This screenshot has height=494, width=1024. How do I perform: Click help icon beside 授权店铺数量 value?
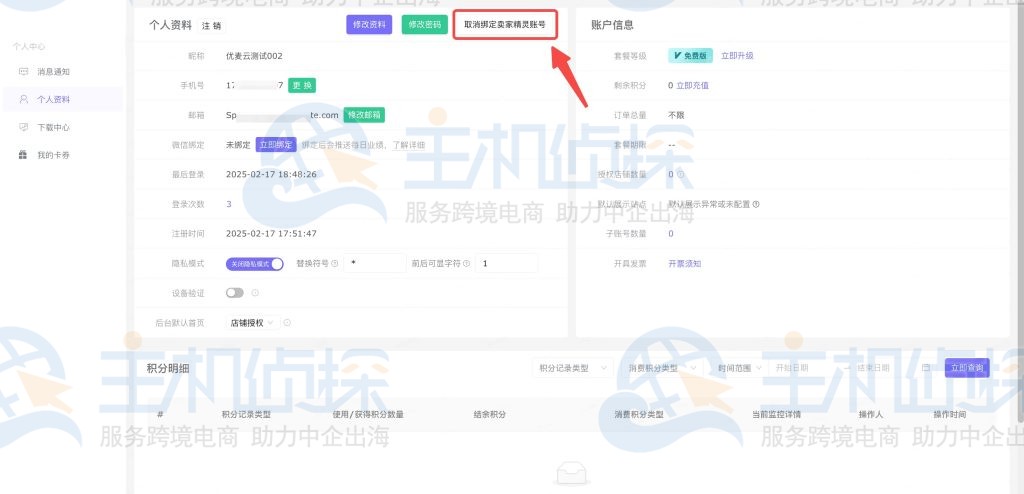click(680, 174)
